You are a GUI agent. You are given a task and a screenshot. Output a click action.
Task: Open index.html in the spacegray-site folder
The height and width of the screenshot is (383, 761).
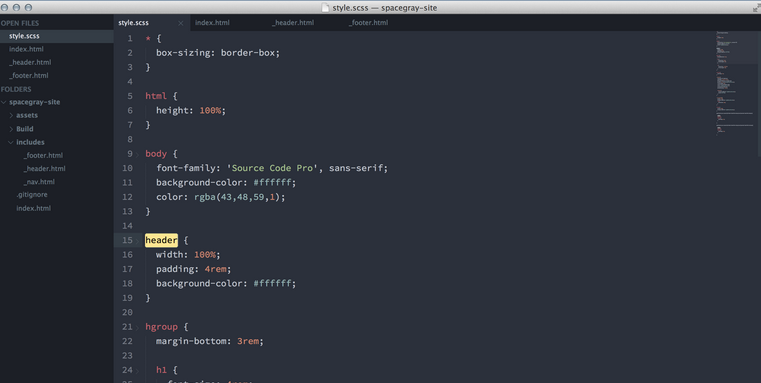click(x=33, y=208)
